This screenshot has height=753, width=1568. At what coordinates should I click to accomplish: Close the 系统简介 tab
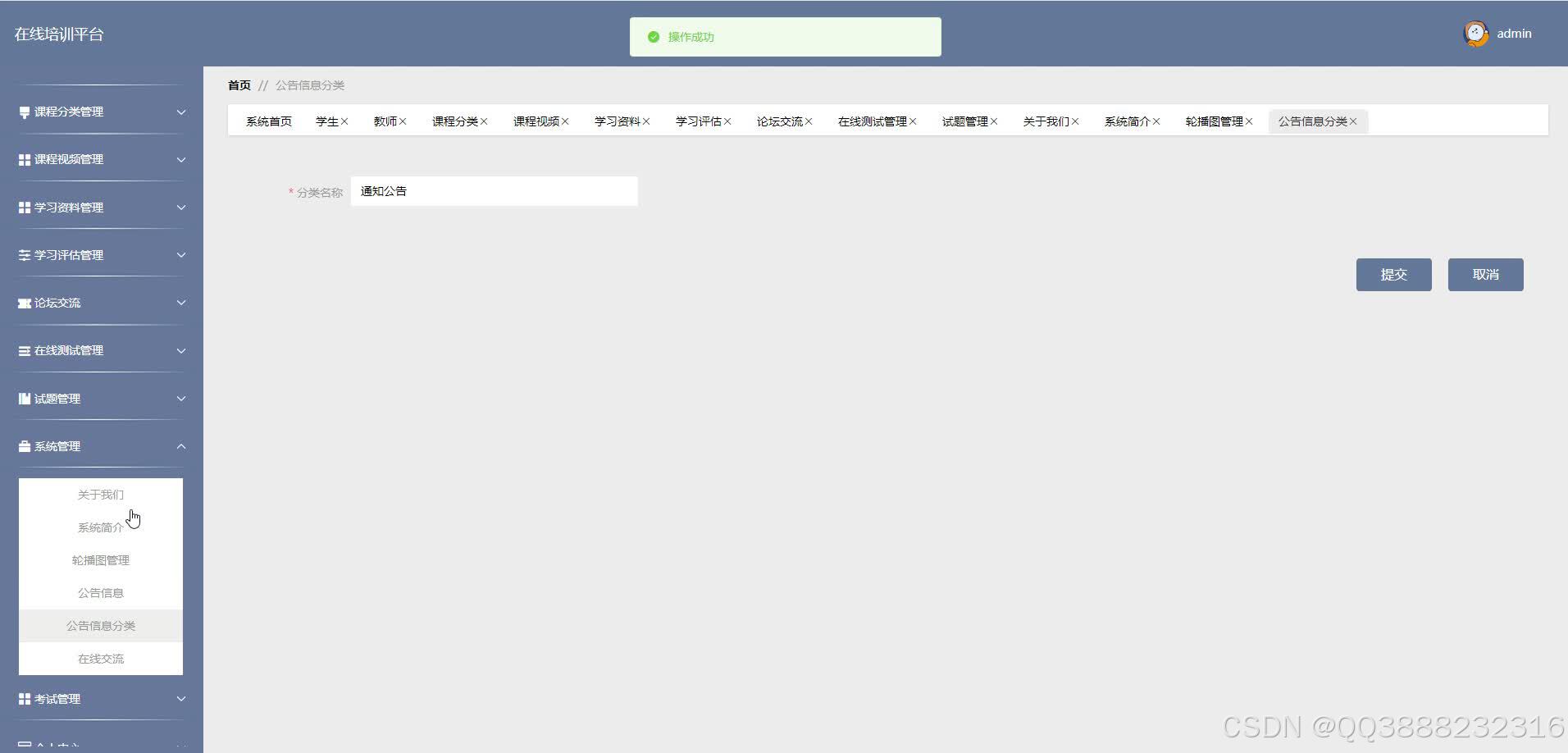click(1156, 121)
